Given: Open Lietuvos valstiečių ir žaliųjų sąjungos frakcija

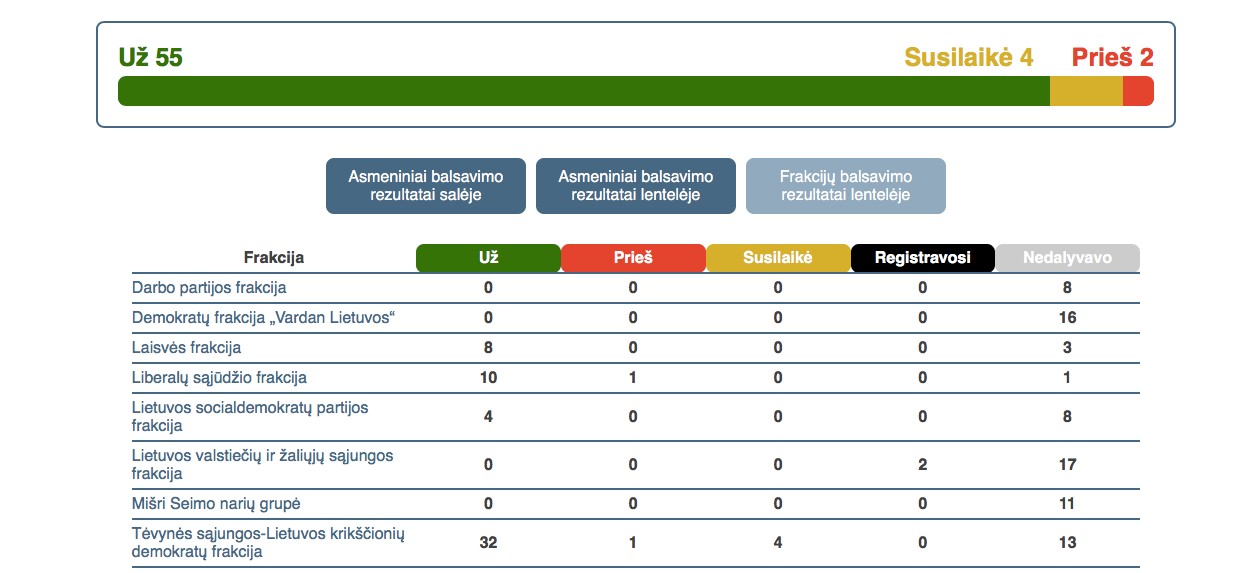Looking at the screenshot, I should tap(263, 464).
